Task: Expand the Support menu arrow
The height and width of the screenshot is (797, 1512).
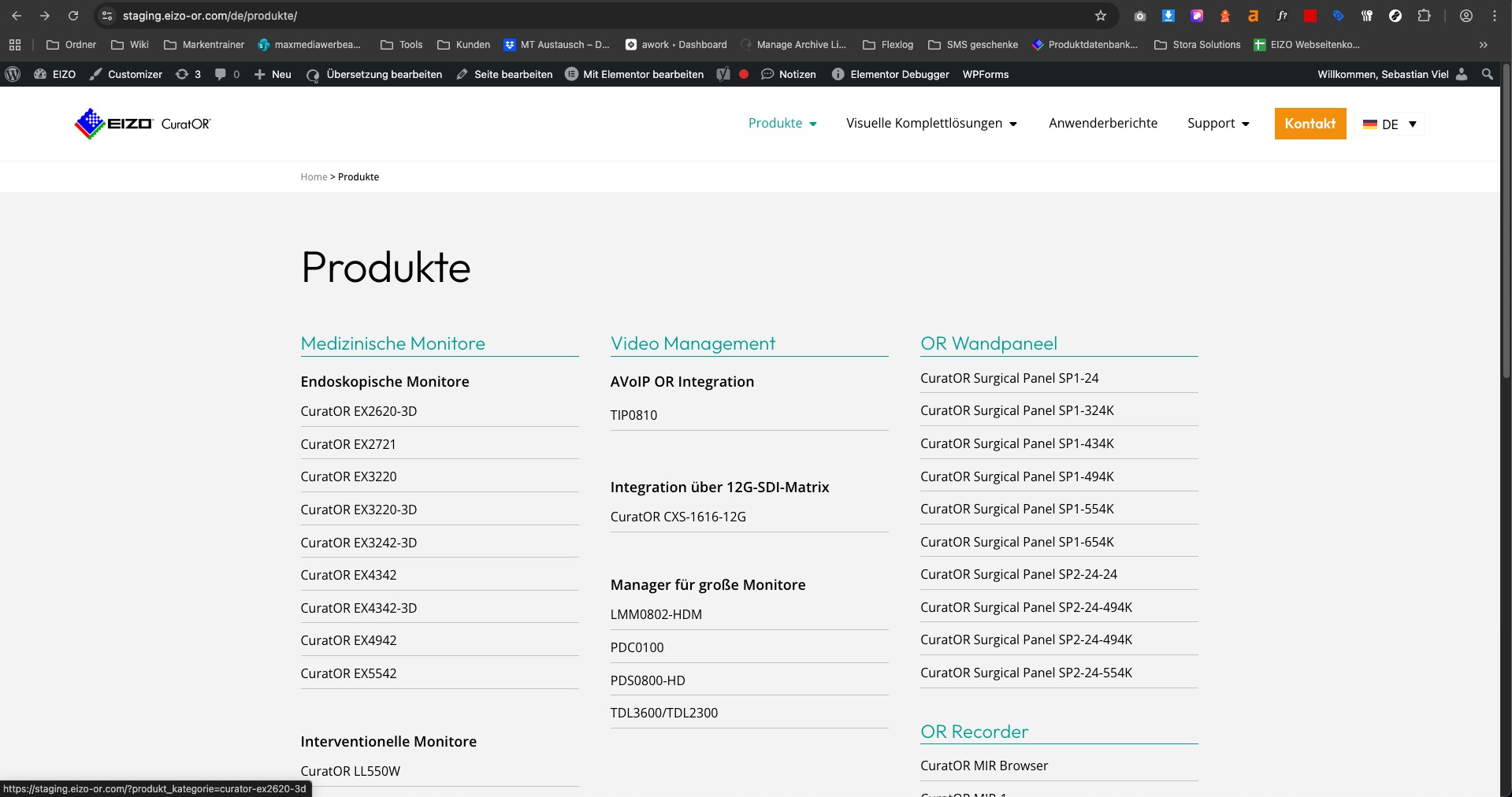Action: (1246, 124)
